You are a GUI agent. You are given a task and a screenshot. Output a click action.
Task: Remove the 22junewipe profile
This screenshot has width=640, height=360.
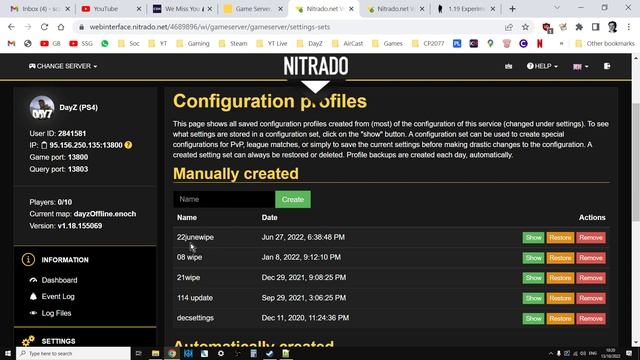591,238
